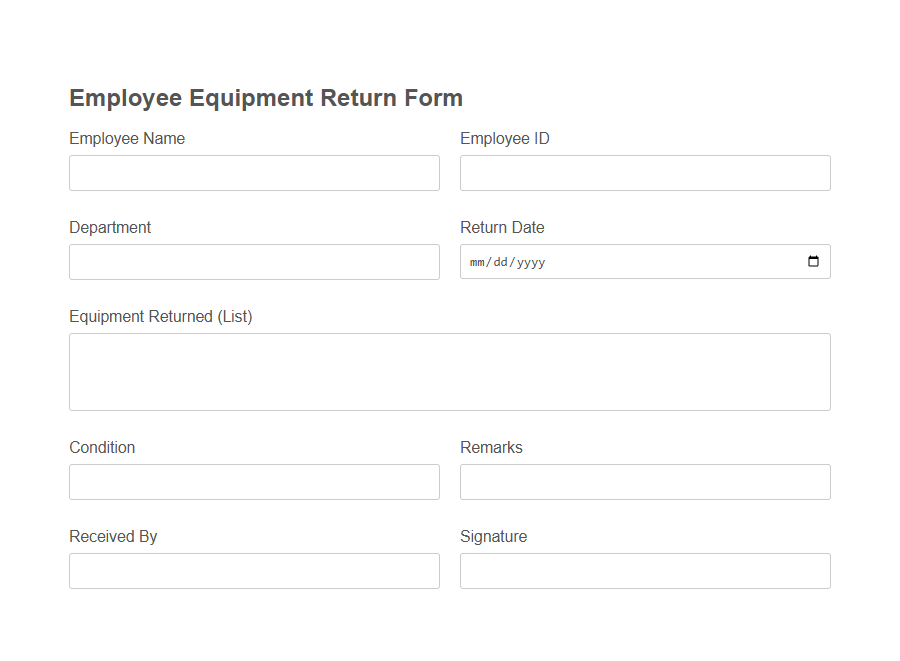Screen dimensions: 900x661
Task: Click the Department field label
Action: pyautogui.click(x=110, y=227)
